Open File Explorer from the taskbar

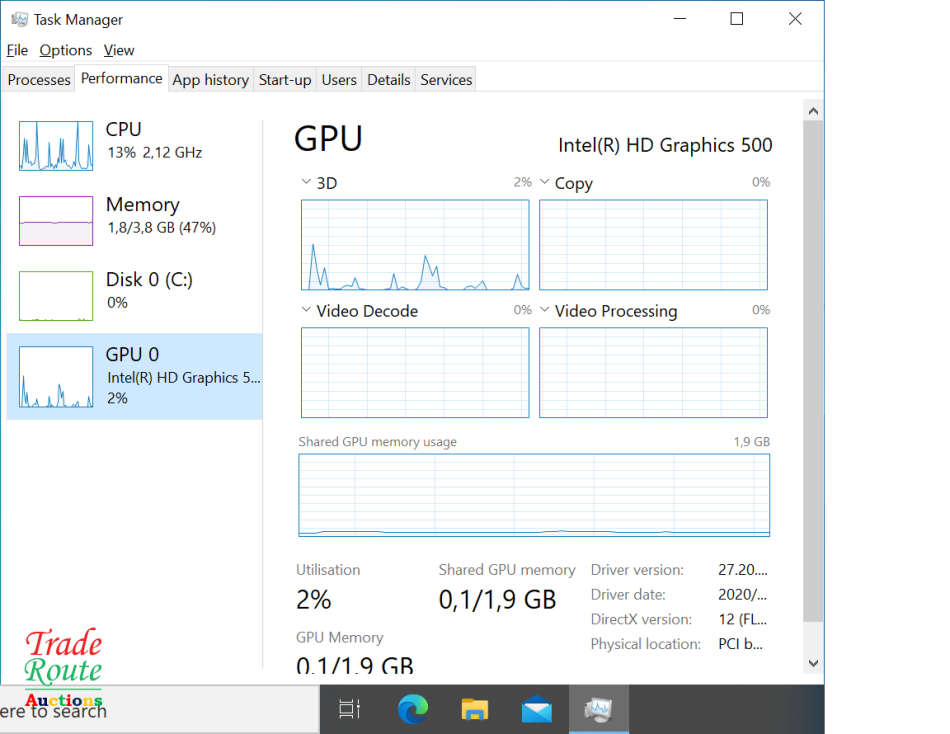pyautogui.click(x=474, y=709)
